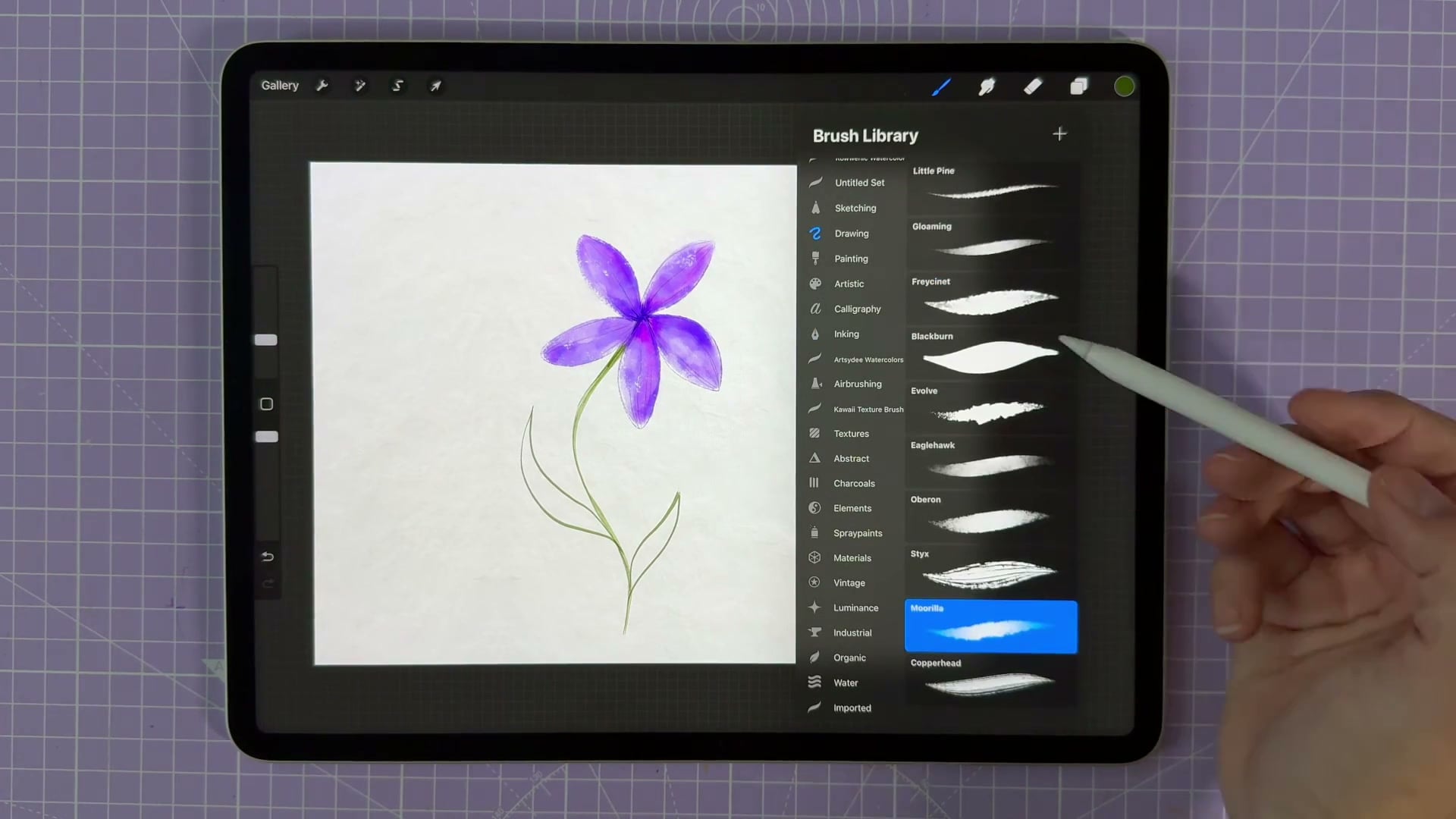This screenshot has height=819, width=1456.
Task: Open the green active color swatch
Action: tap(1124, 86)
